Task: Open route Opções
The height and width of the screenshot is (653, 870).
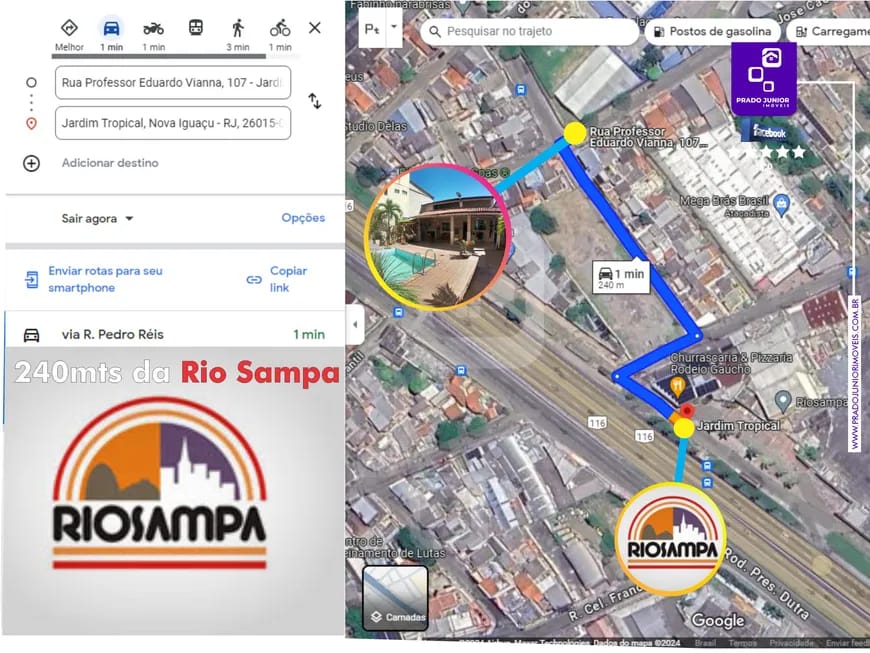Action: pyautogui.click(x=303, y=217)
